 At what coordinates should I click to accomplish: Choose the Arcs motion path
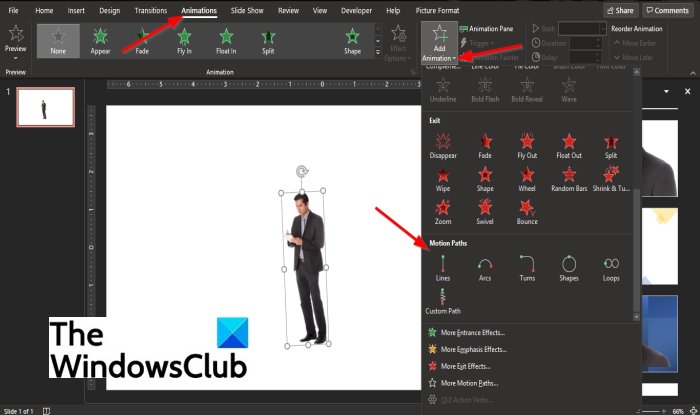485,268
